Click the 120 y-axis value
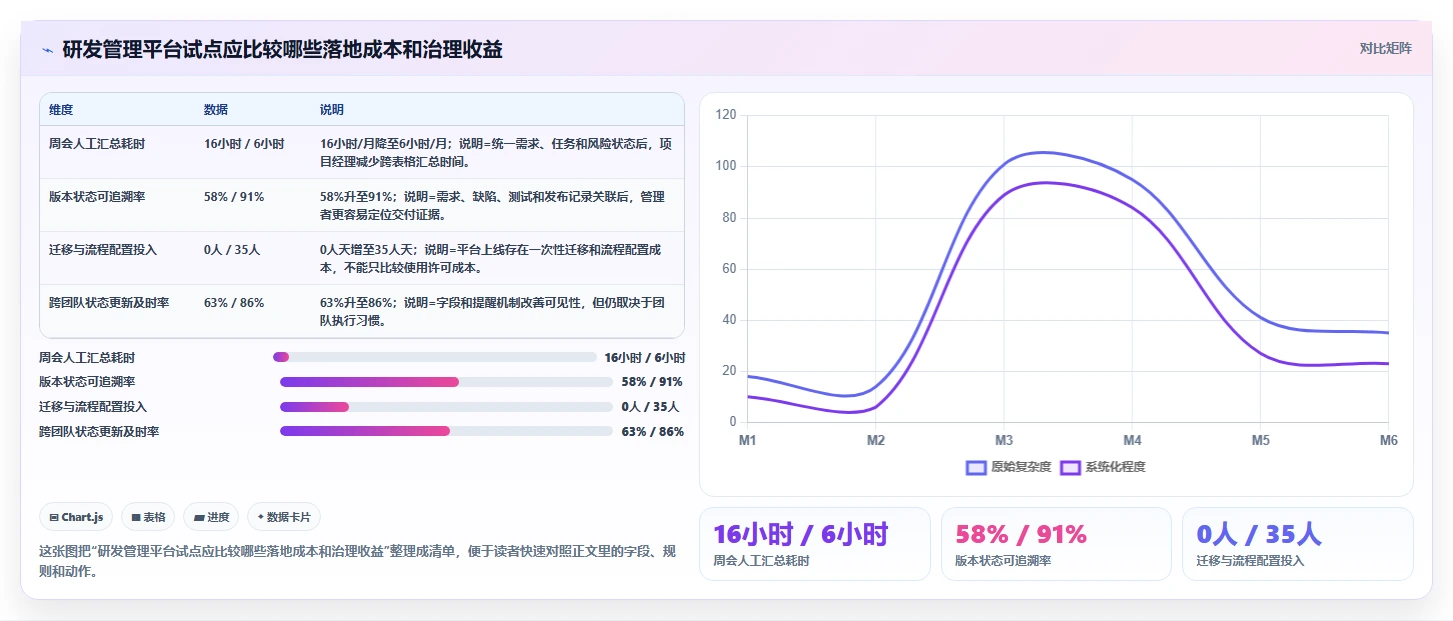Viewport: 1453px width, 621px height. click(726, 115)
